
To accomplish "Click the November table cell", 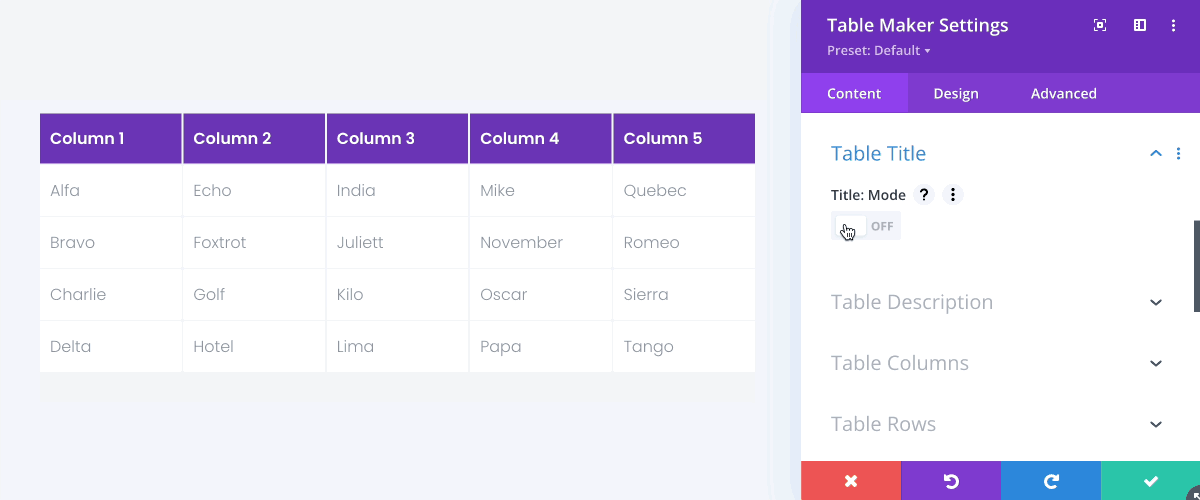I will pos(541,243).
